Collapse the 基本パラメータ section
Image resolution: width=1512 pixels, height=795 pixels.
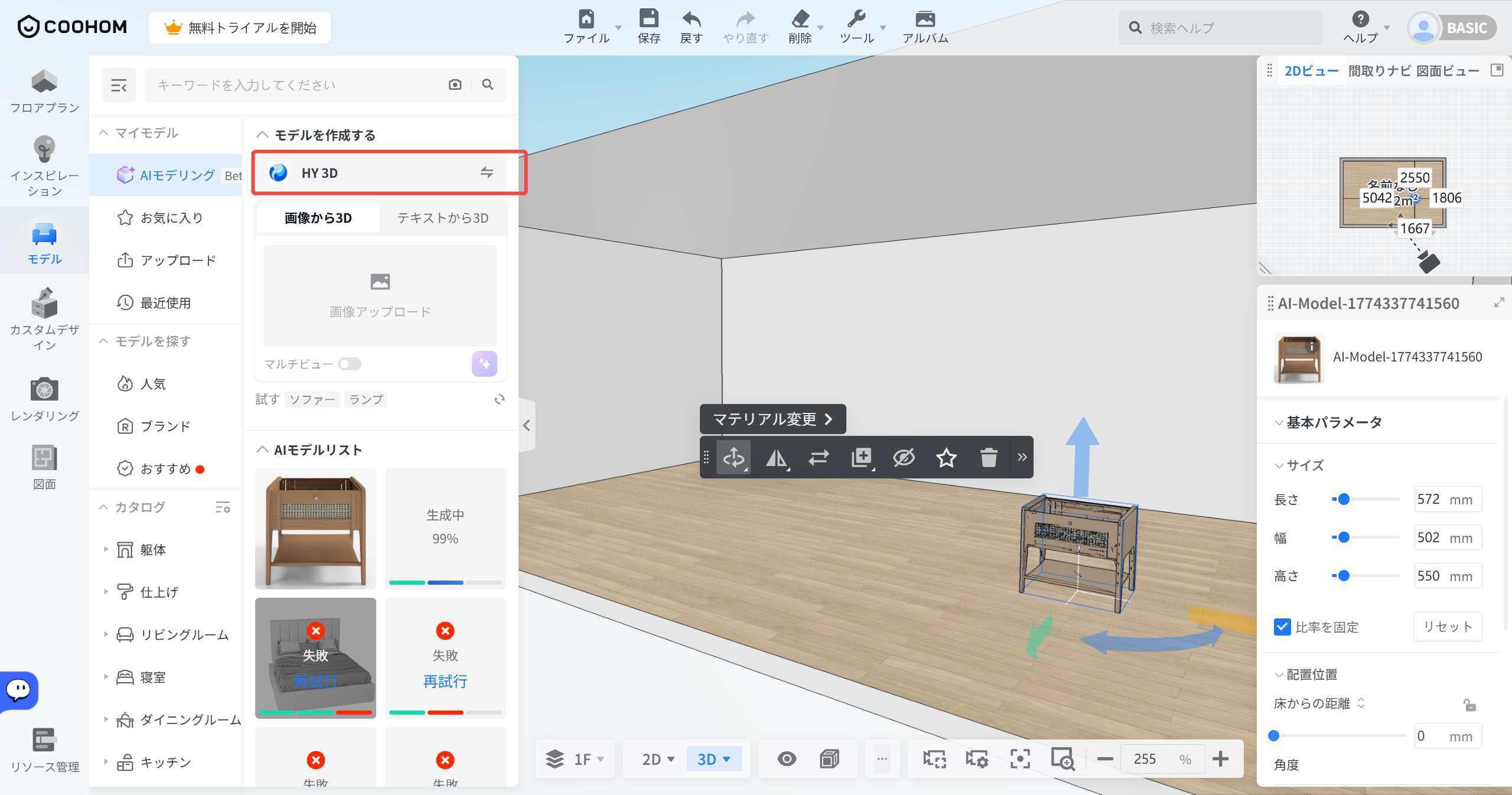[x=1279, y=422]
